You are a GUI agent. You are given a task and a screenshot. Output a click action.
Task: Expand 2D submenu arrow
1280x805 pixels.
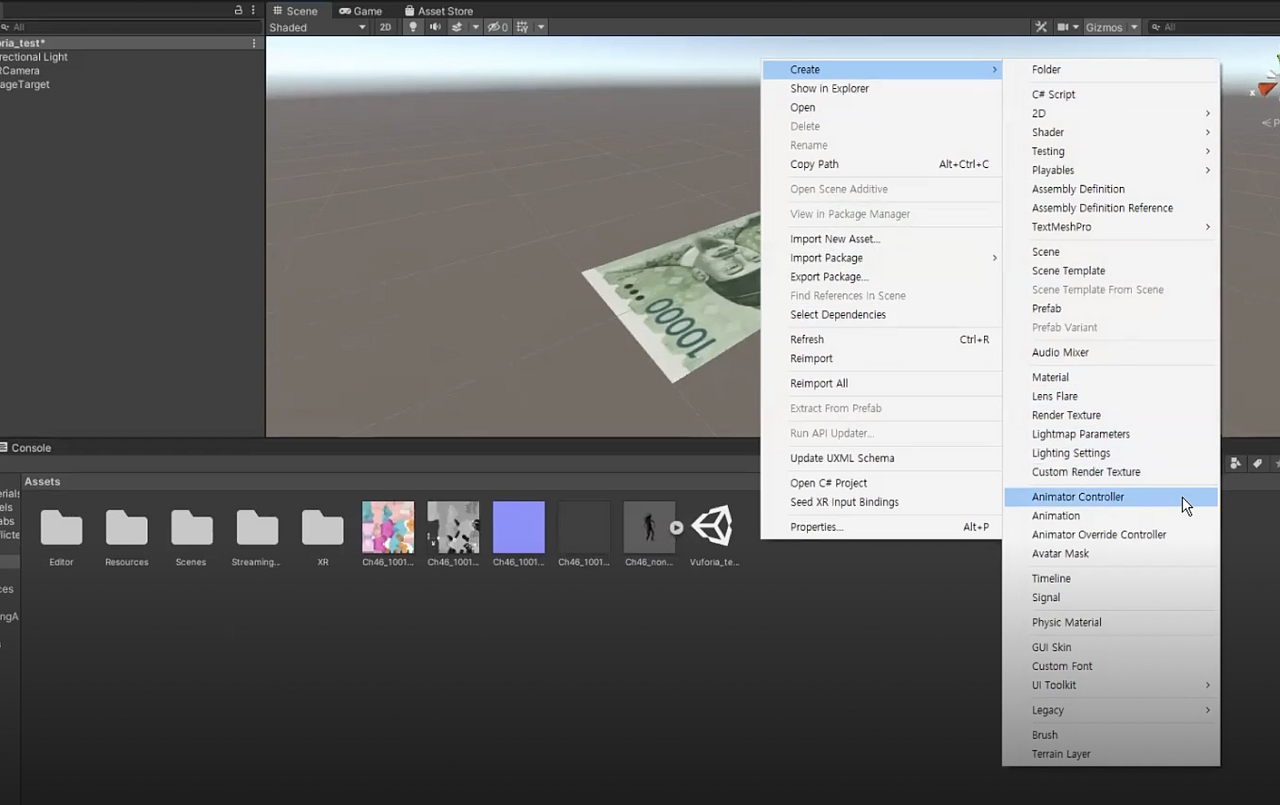pos(1208,114)
